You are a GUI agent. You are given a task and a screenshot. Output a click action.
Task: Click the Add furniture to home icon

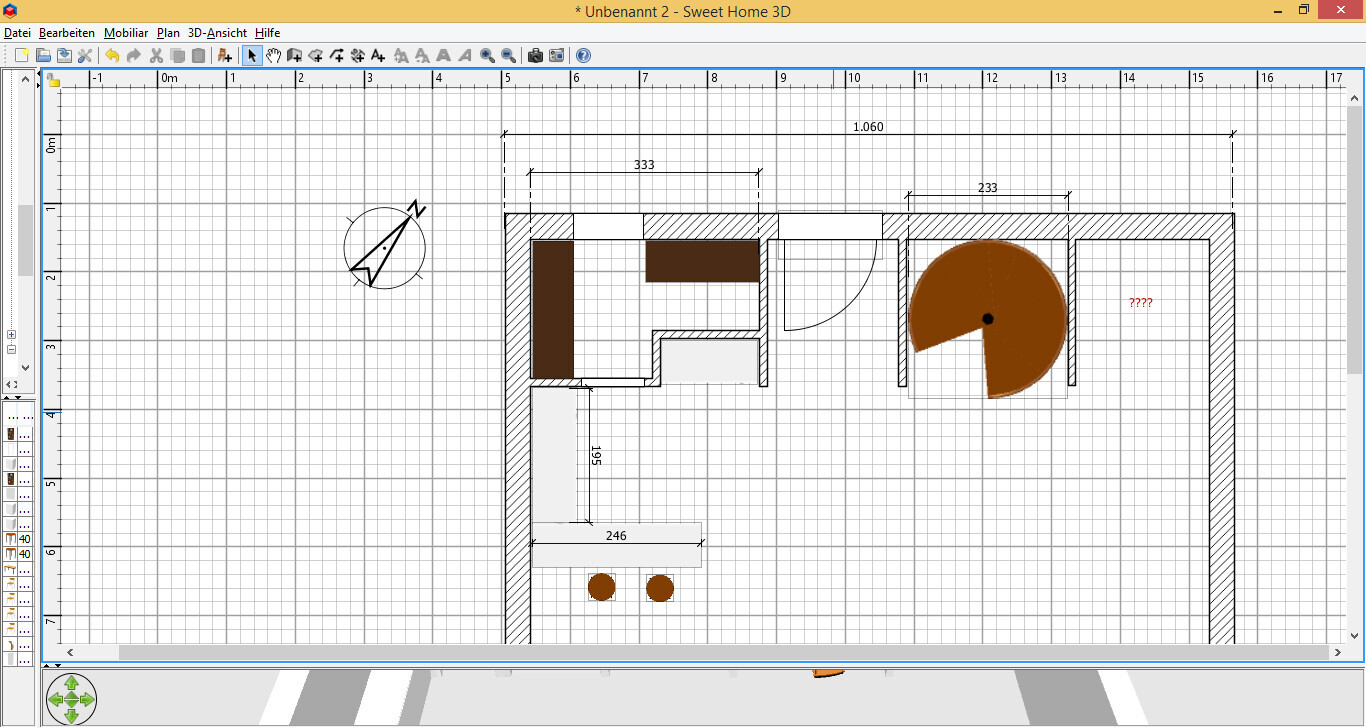(224, 56)
